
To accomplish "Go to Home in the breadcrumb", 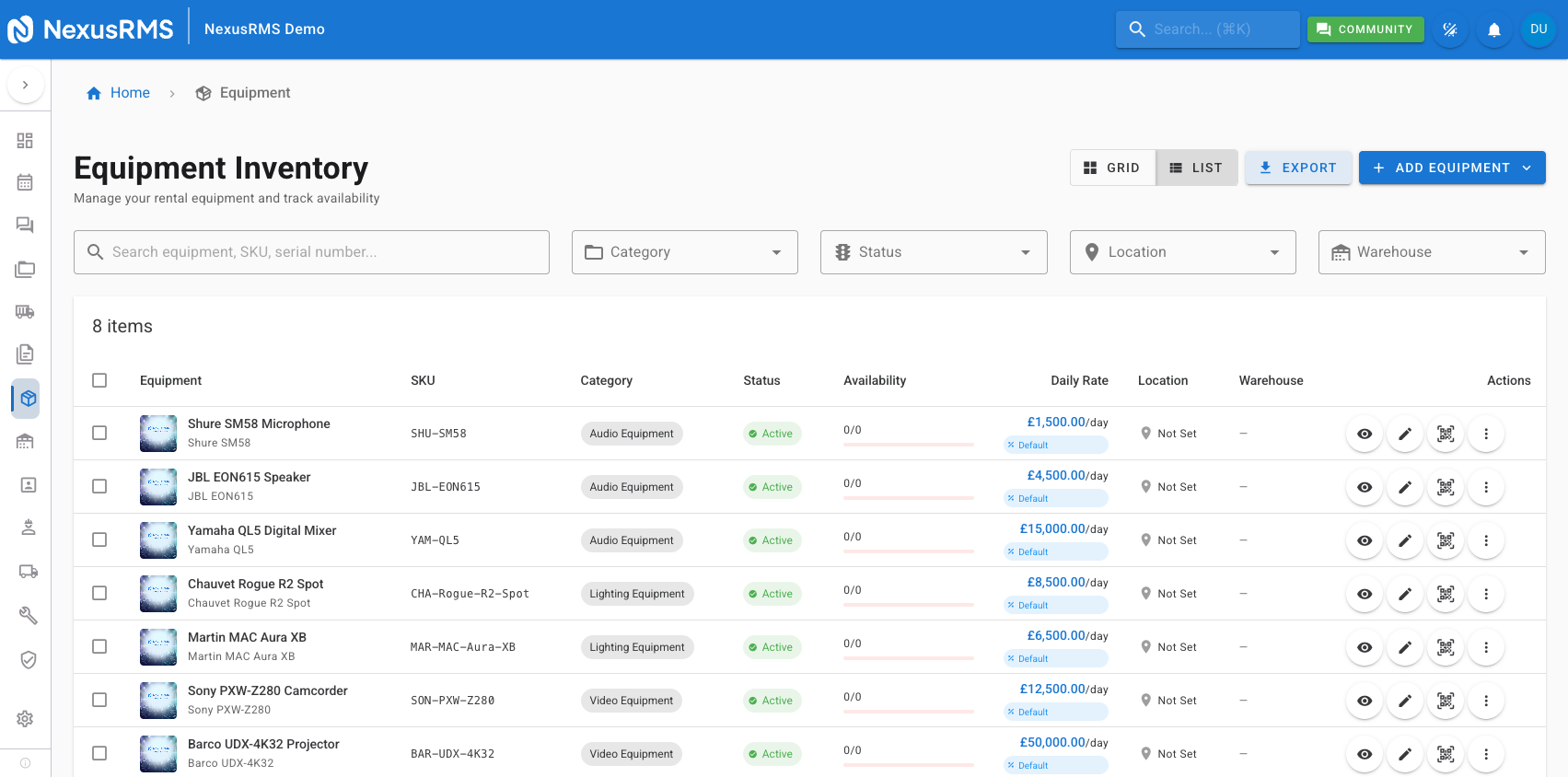I will (x=130, y=93).
